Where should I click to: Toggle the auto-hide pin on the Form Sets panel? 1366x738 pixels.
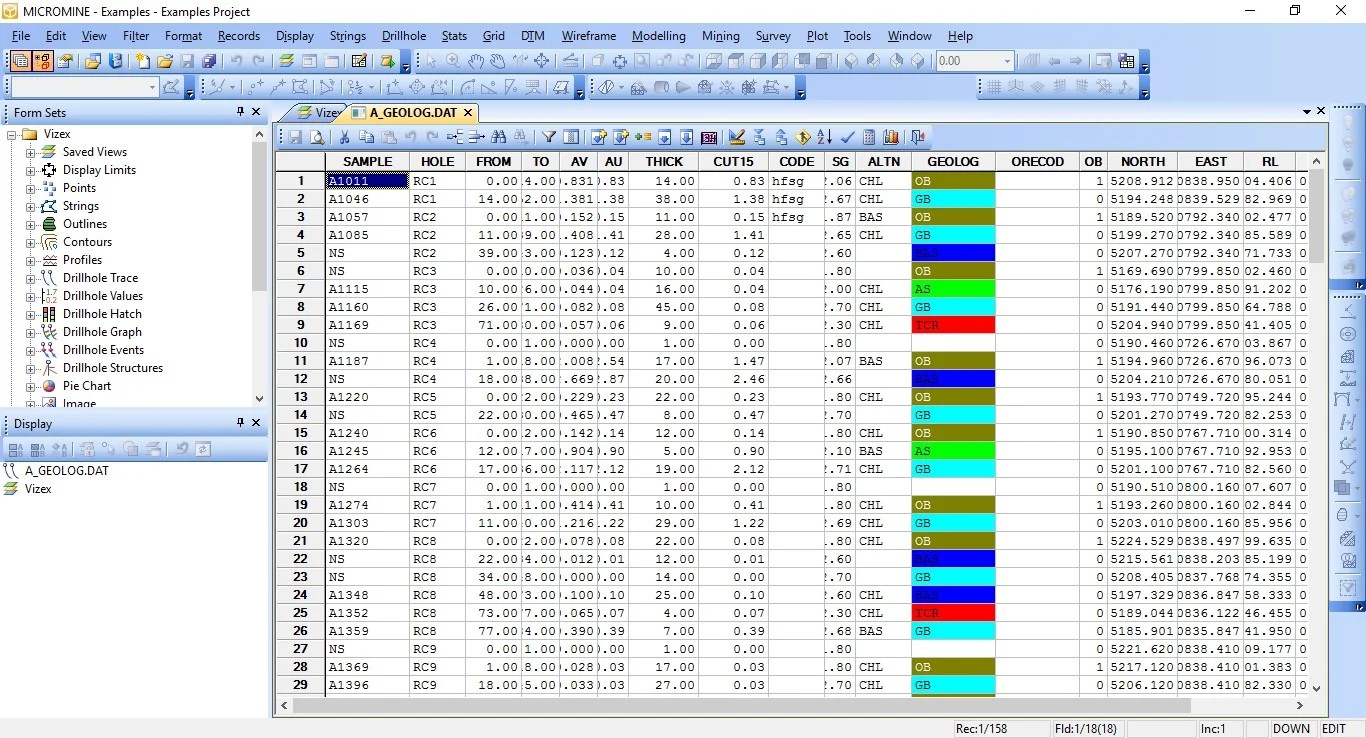click(240, 112)
